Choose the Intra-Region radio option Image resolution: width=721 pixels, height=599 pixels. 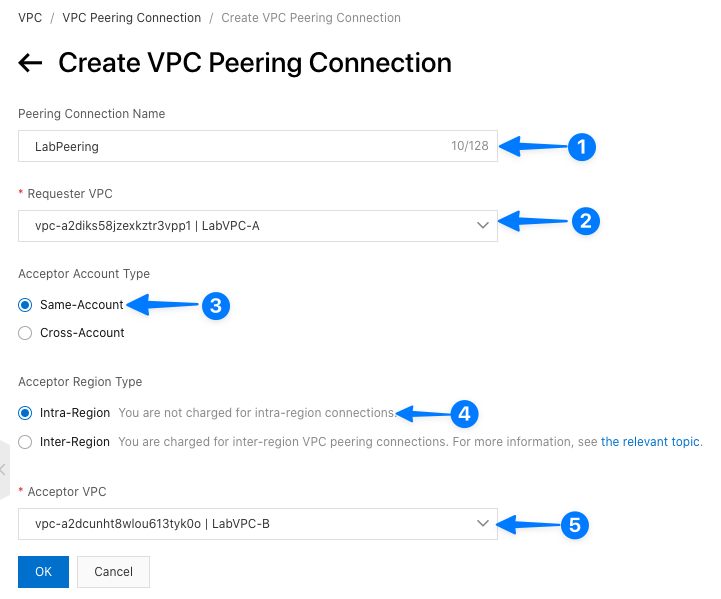25,413
